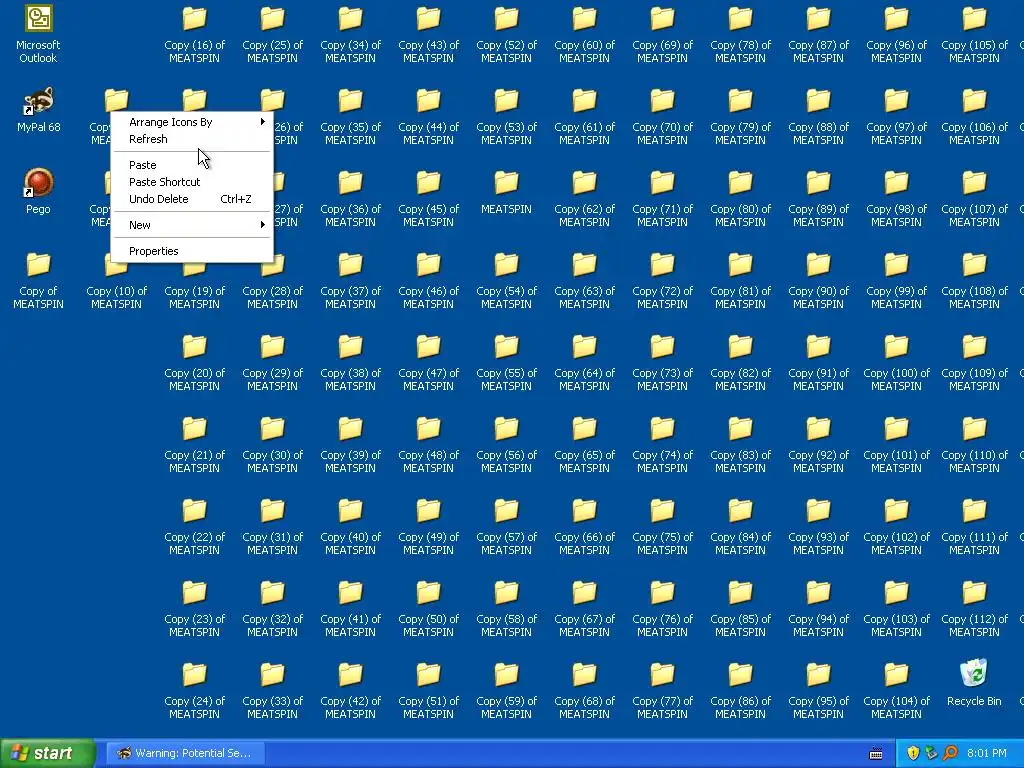The image size is (1024, 768).
Task: Open Properties from the context menu
Action: [x=192, y=251]
